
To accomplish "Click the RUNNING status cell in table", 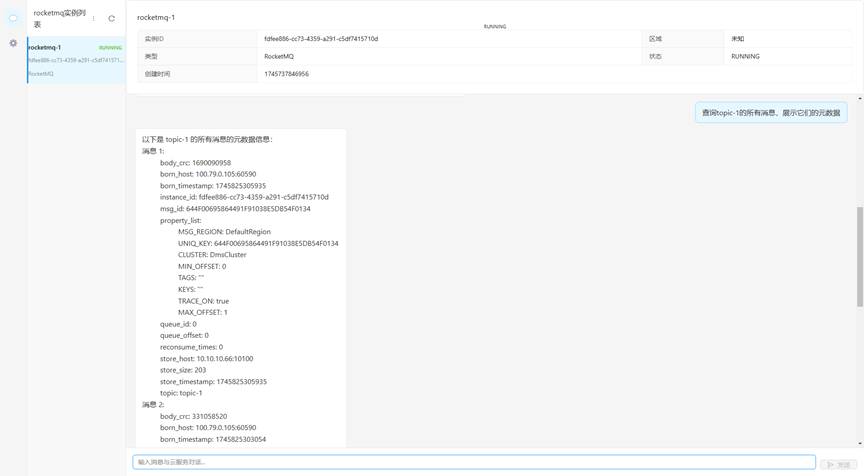I will (745, 56).
